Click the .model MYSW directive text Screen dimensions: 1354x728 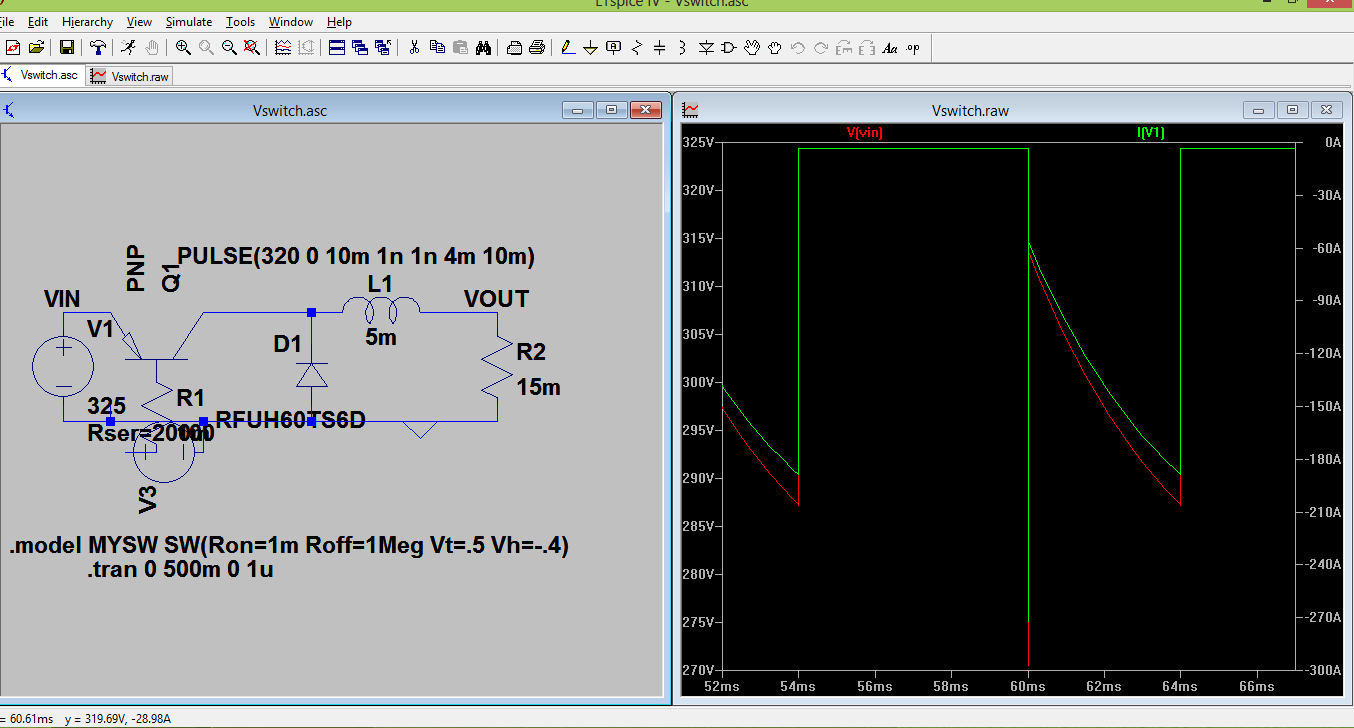pos(289,546)
